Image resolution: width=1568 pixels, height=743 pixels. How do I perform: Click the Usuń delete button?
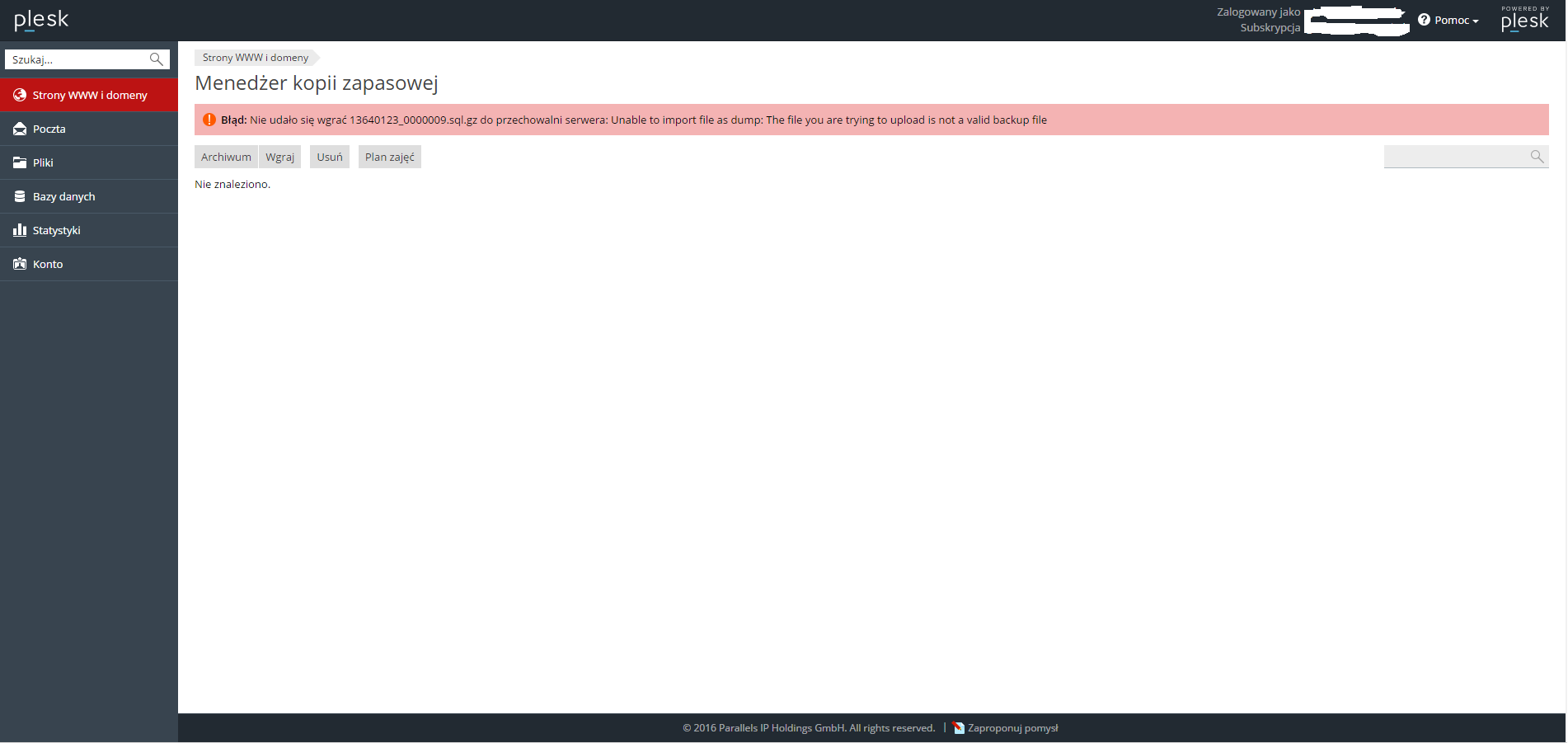coord(330,157)
